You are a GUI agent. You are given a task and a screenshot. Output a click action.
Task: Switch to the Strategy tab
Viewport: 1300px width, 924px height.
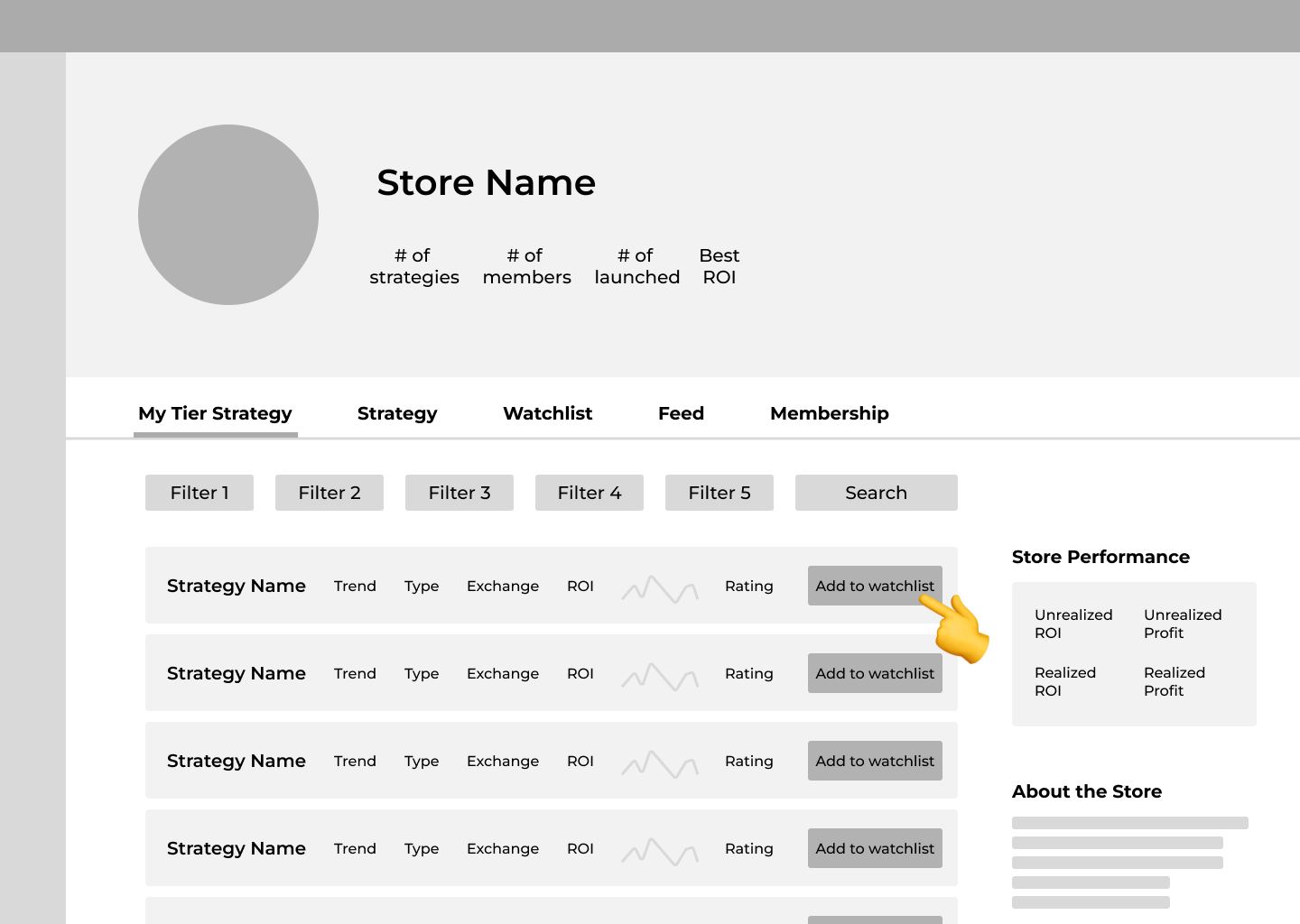click(x=397, y=413)
